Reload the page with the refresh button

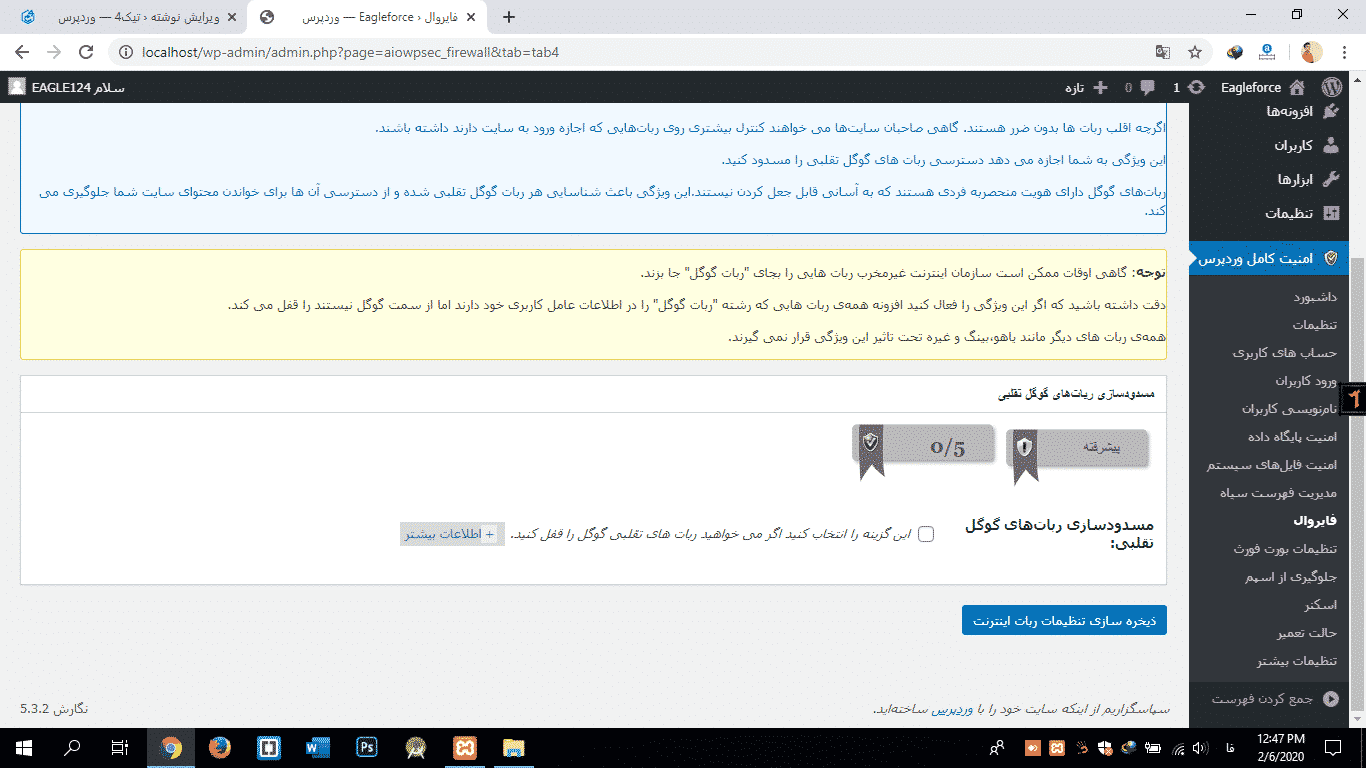[86, 52]
